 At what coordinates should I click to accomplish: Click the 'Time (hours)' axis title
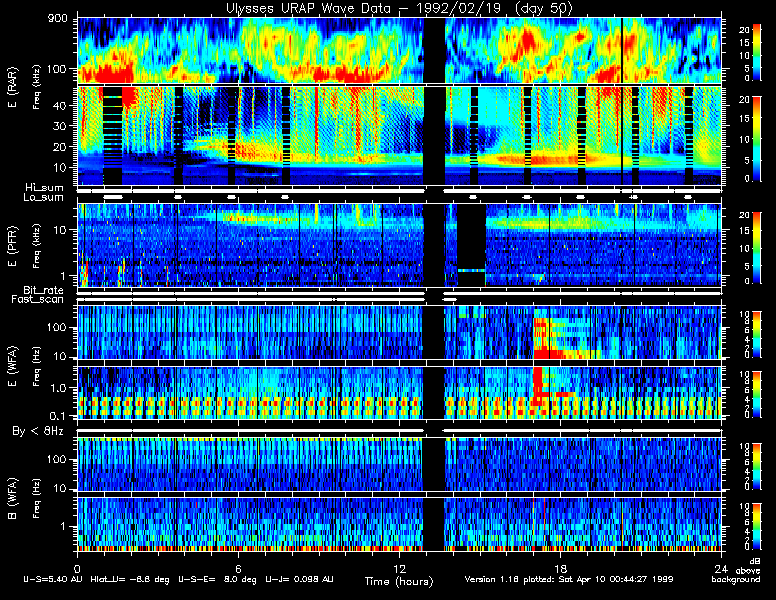399,581
